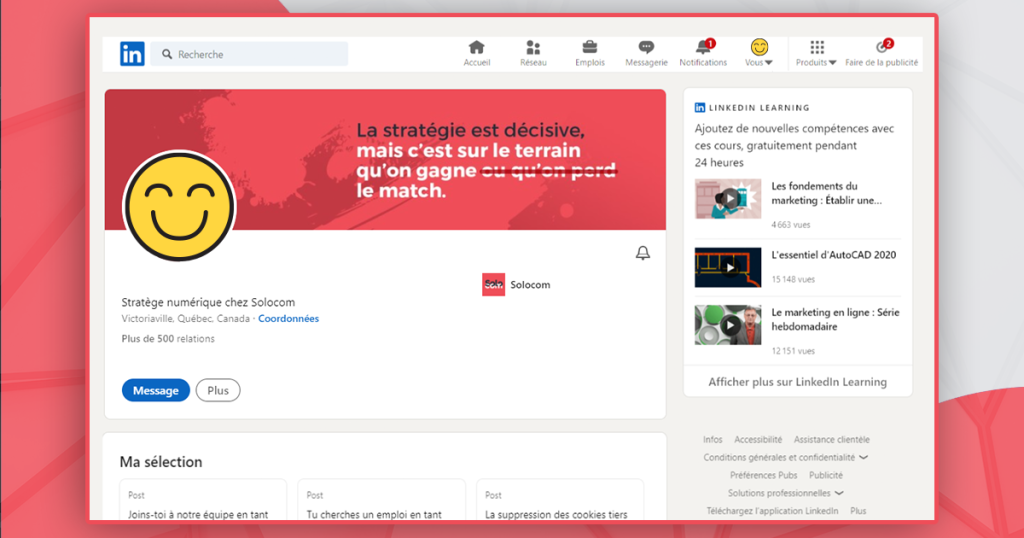Click the Message button
The image size is (1024, 538).
pos(155,390)
